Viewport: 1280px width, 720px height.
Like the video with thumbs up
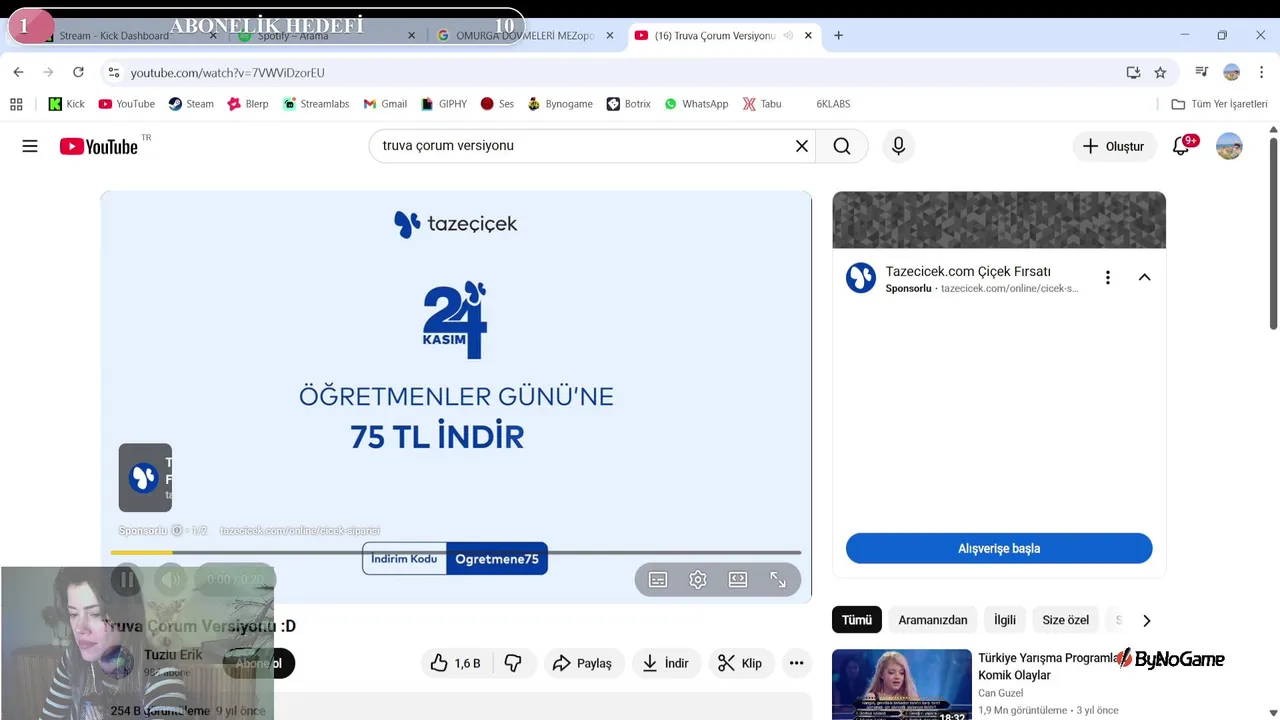pyautogui.click(x=456, y=663)
